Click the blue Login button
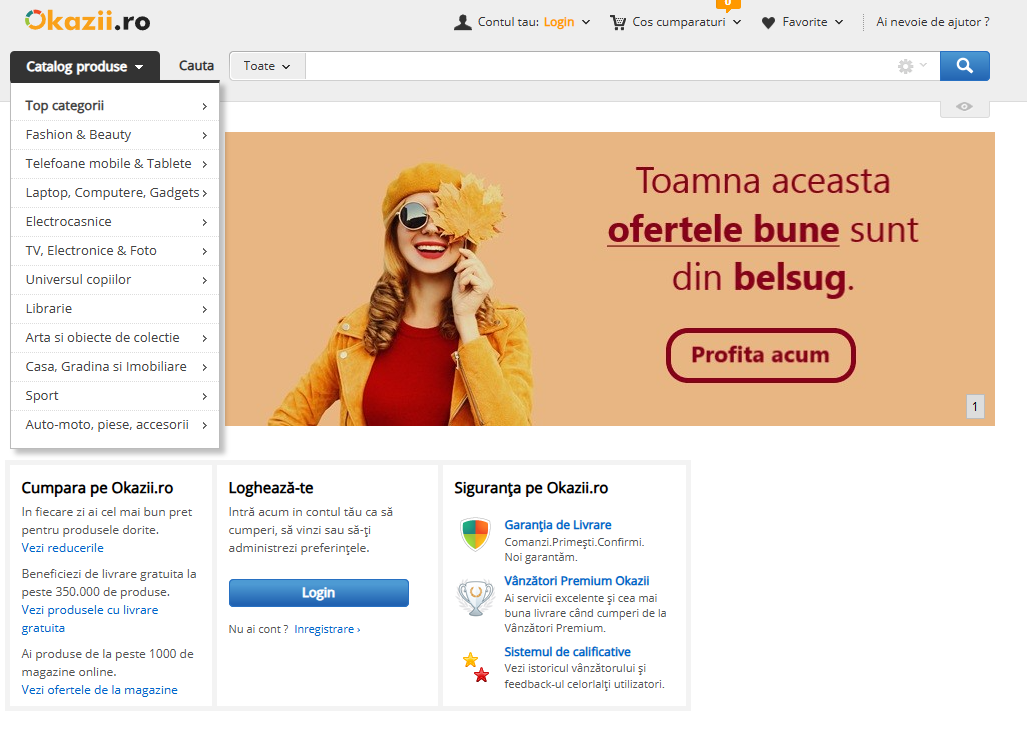Viewport: 1027px width, 729px height. click(318, 593)
